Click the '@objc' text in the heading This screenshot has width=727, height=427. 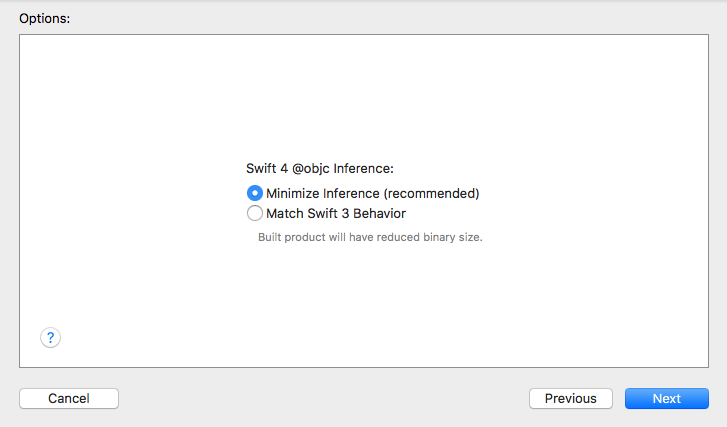click(311, 168)
